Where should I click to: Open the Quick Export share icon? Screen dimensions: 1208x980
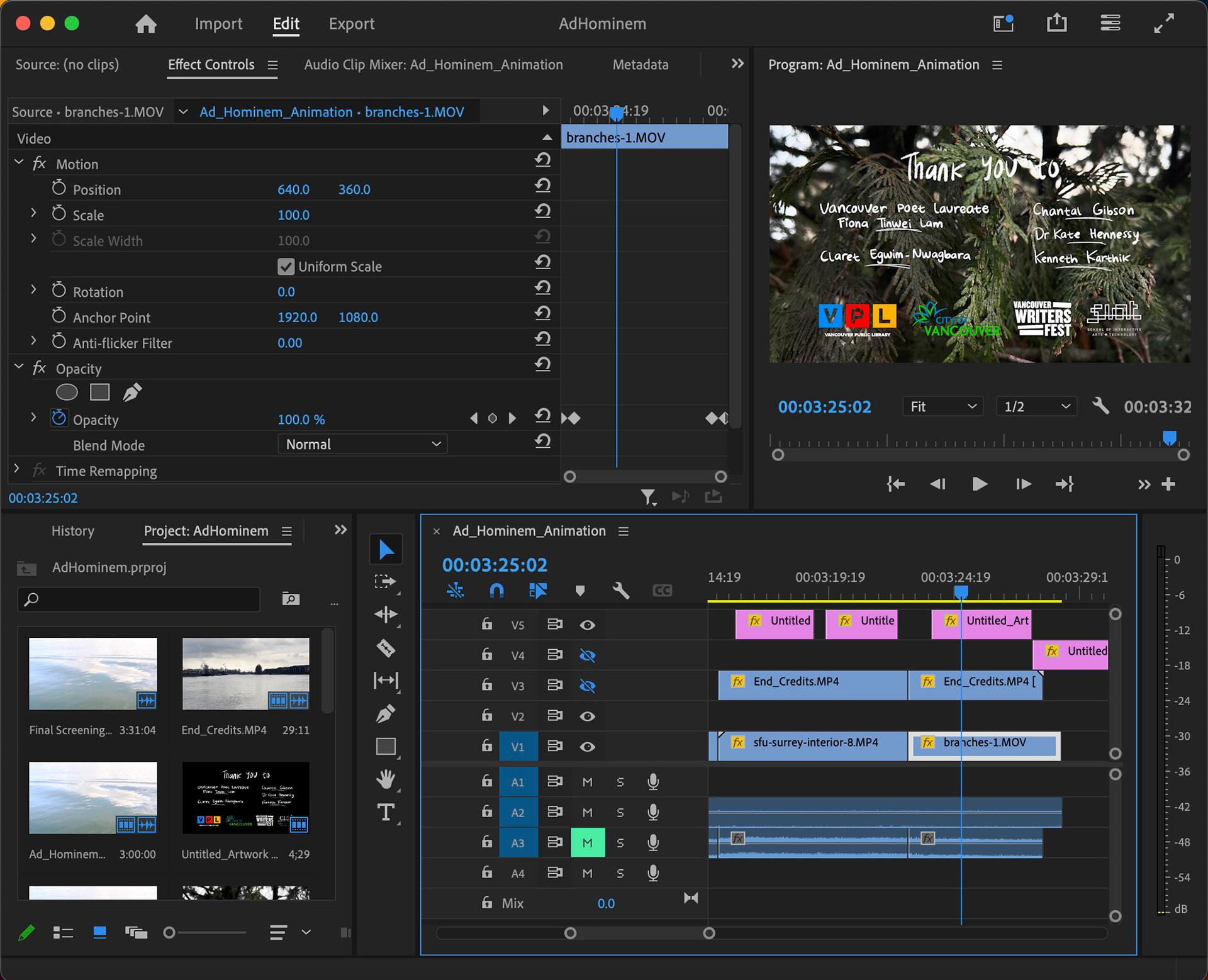(x=1057, y=23)
